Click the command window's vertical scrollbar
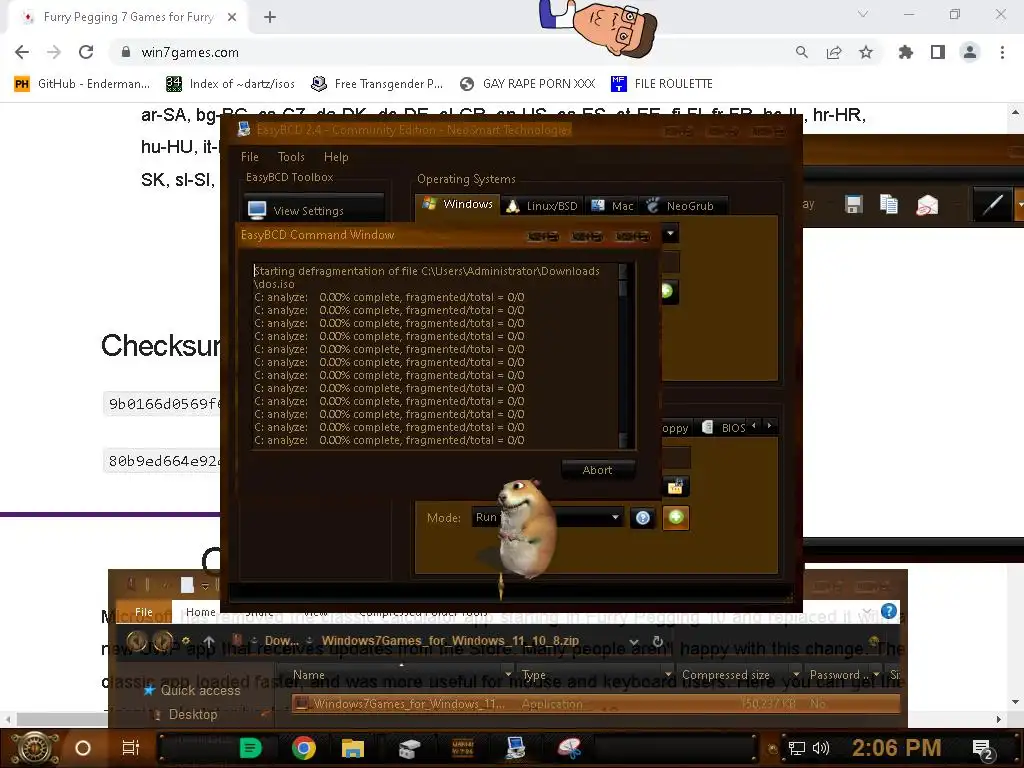 coord(623,355)
